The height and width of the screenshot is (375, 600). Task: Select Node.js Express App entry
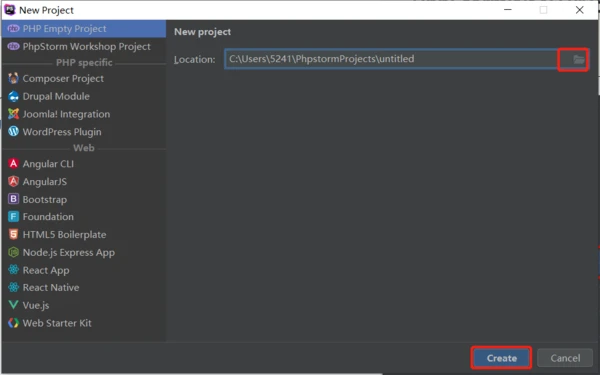[x=84, y=253]
